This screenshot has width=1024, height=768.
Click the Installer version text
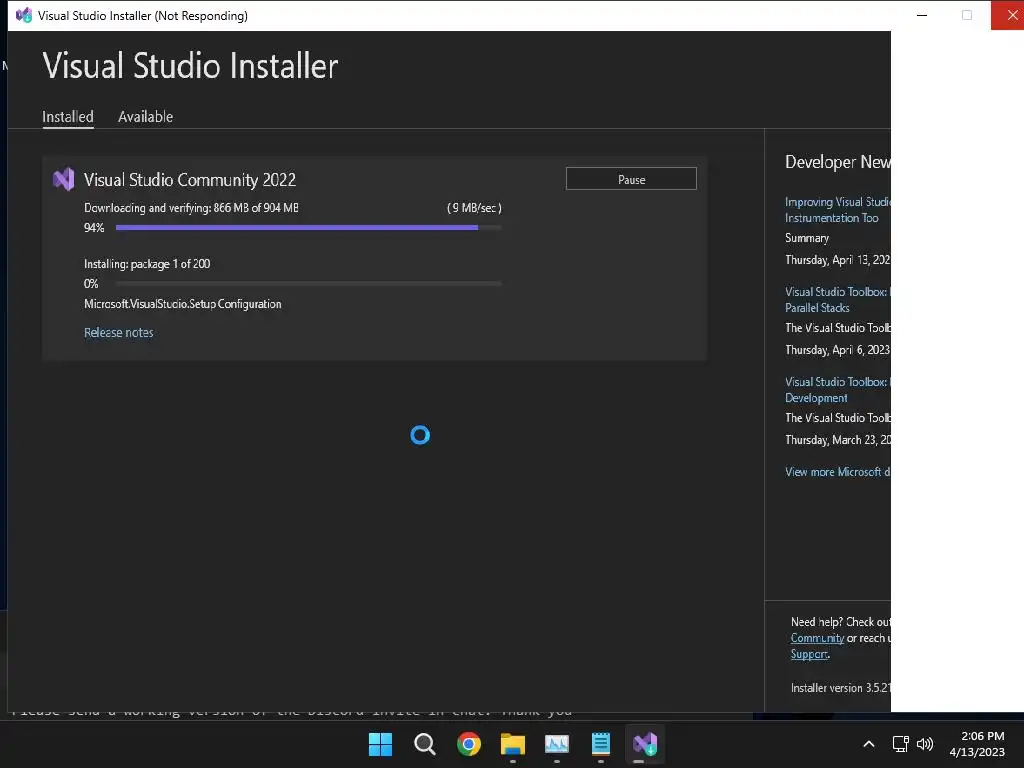pyautogui.click(x=840, y=688)
